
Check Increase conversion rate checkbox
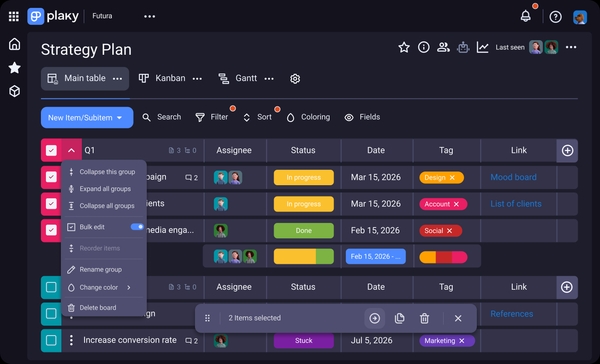pos(51,340)
